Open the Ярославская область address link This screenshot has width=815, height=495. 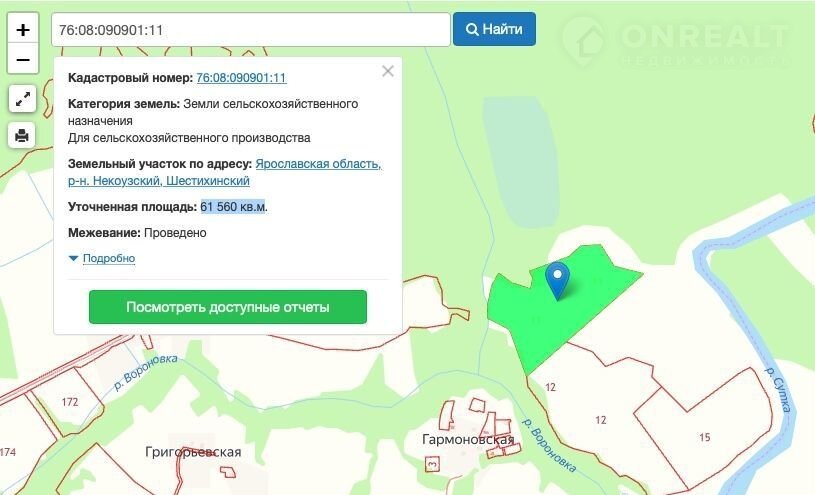[318, 164]
